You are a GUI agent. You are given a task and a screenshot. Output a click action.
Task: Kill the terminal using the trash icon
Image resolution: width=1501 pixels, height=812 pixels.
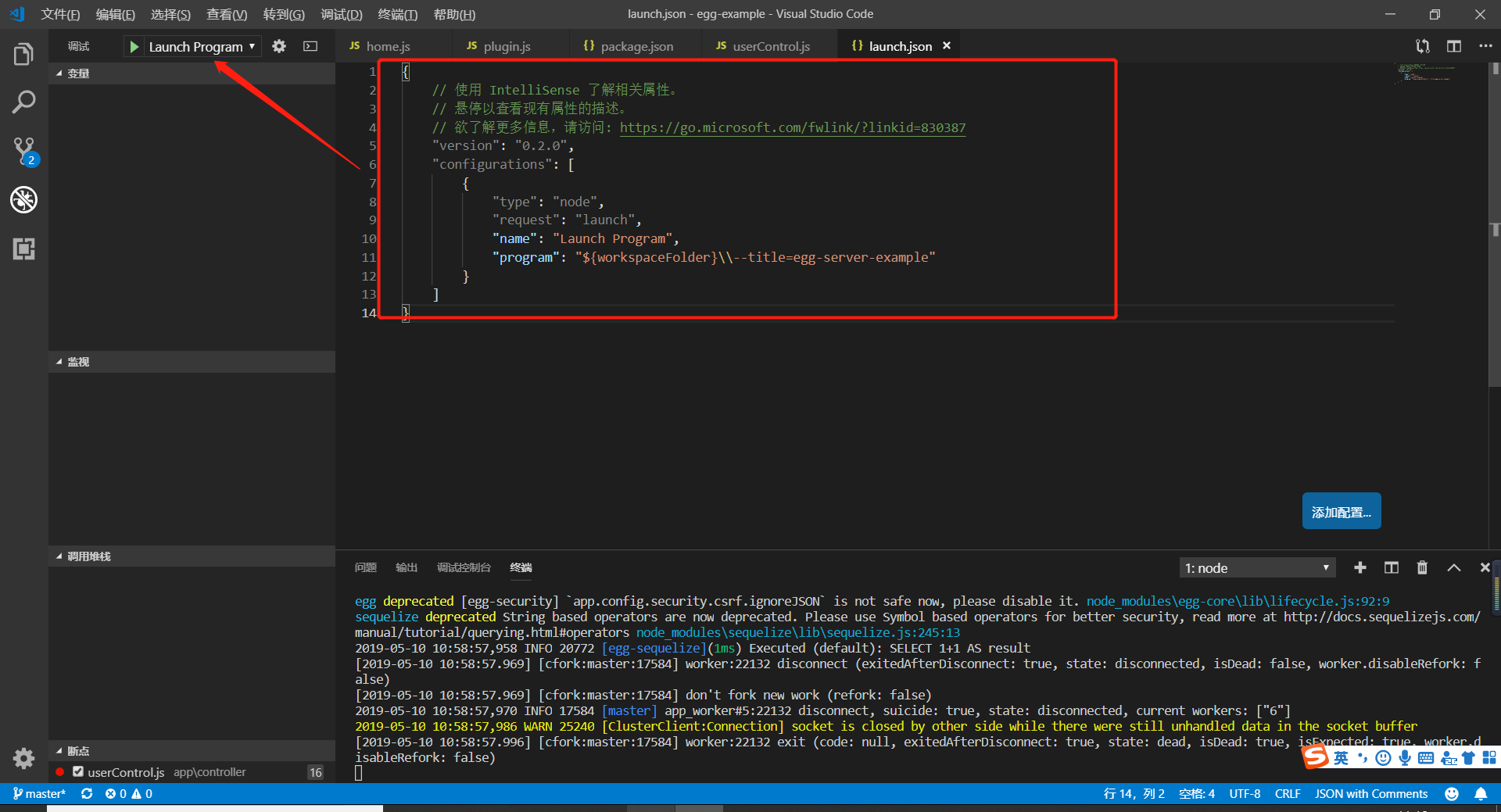[x=1422, y=567]
